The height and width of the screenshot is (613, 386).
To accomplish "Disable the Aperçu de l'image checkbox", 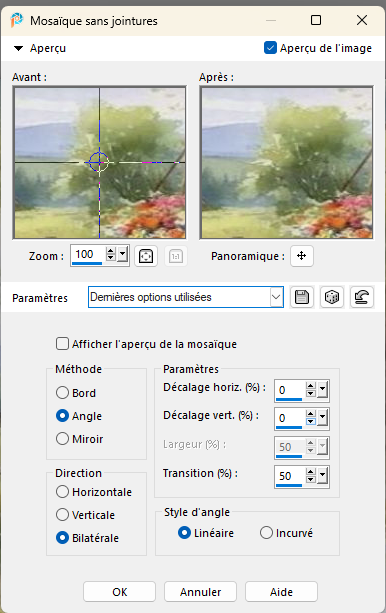I will click(x=270, y=48).
